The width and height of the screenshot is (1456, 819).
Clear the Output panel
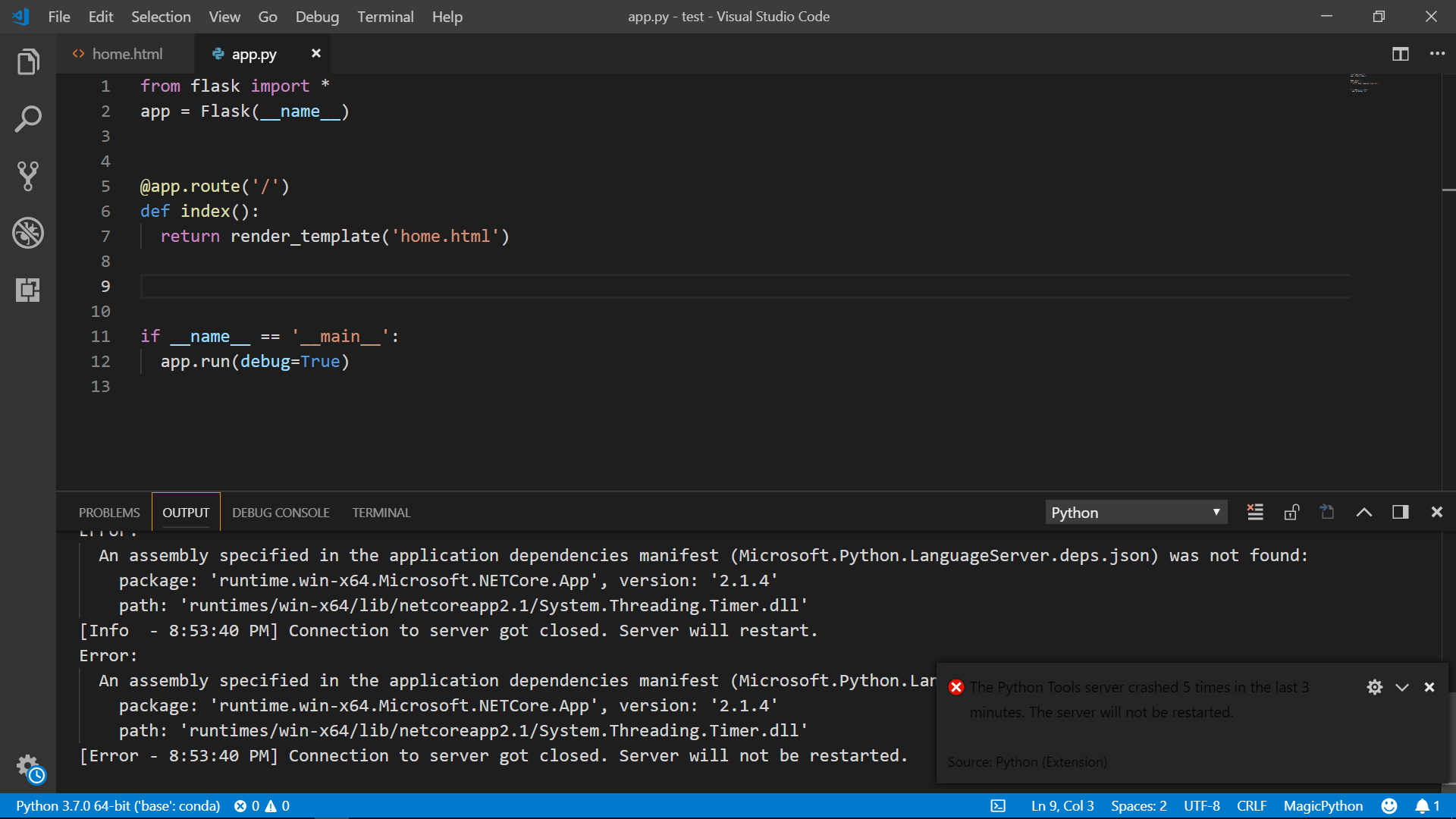point(1255,512)
